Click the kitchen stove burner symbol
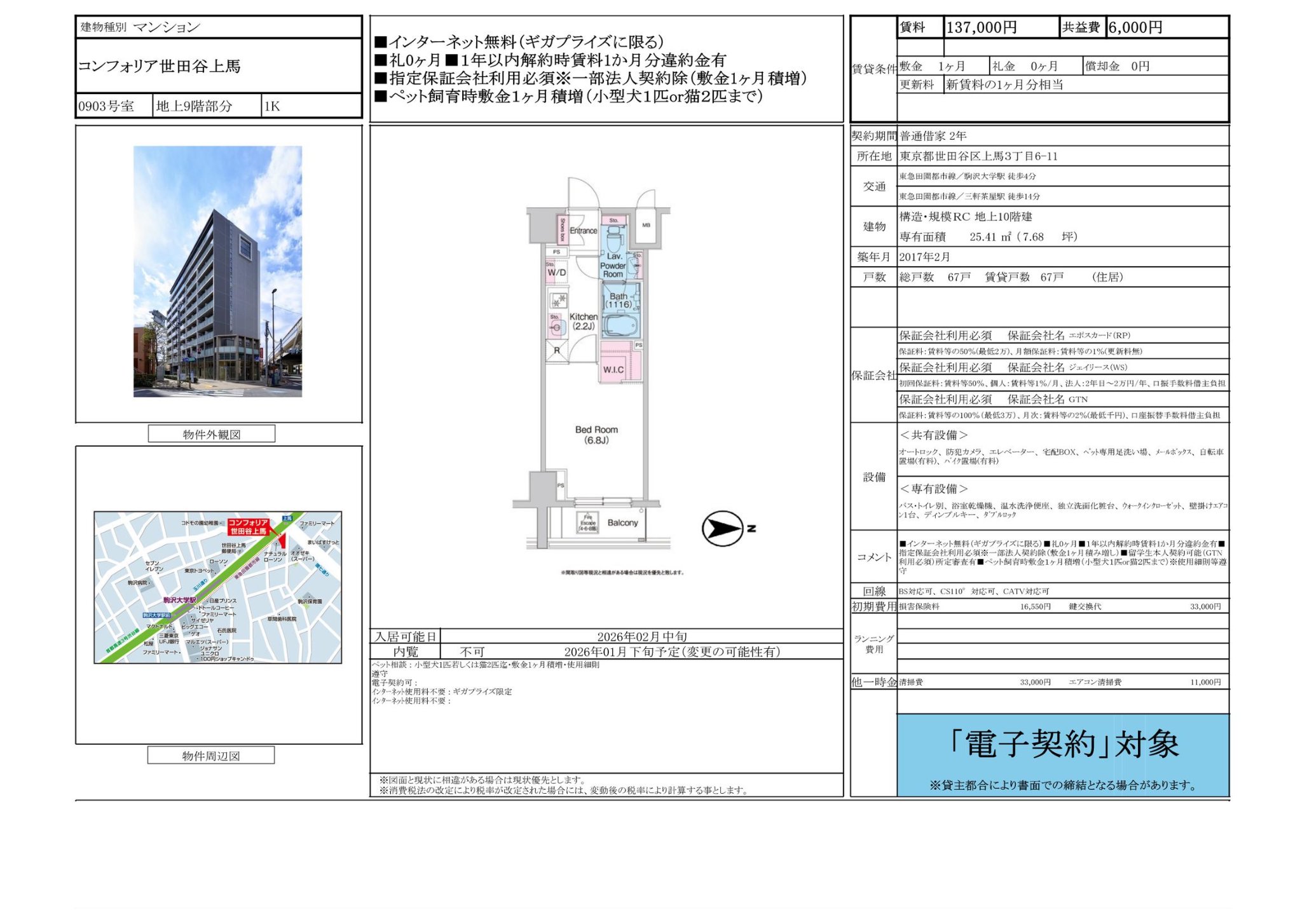The image size is (1307, 924). (x=559, y=300)
